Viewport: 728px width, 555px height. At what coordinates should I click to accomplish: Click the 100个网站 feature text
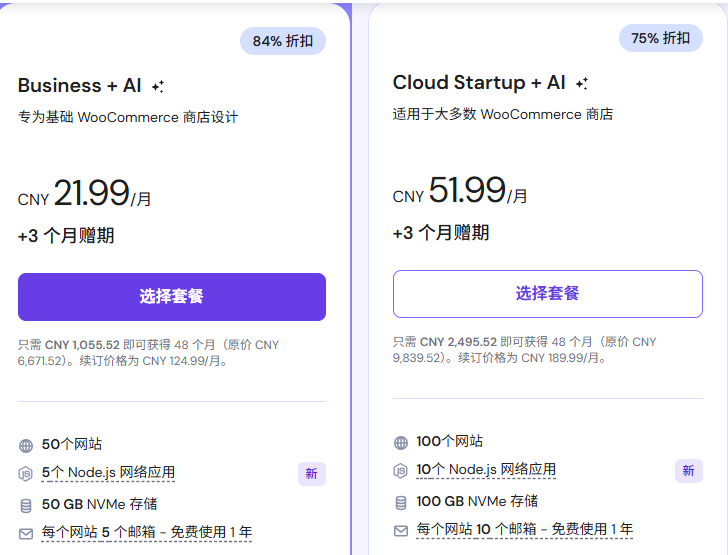tap(450, 442)
